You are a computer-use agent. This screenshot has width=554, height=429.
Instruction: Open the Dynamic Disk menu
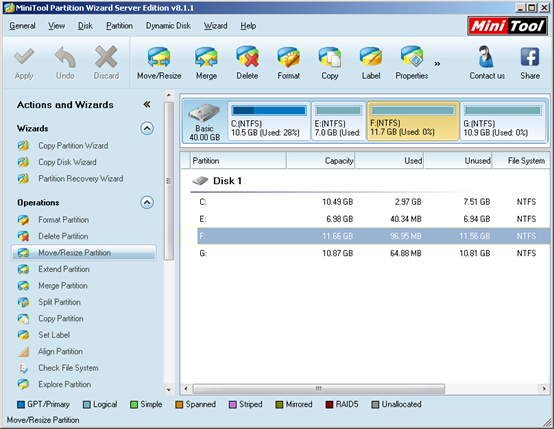coord(168,26)
